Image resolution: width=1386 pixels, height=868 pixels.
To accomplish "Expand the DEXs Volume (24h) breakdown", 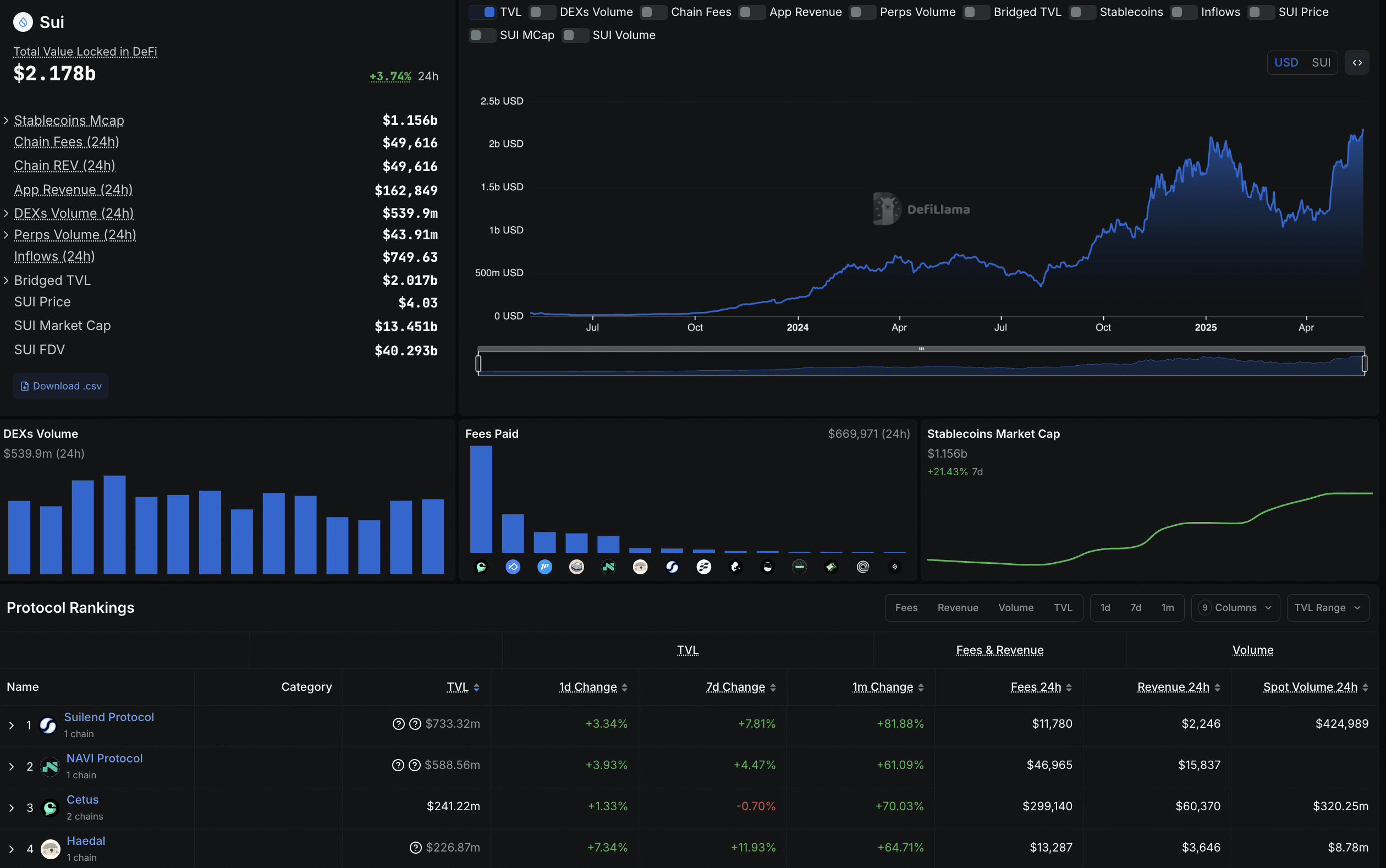I will [6, 213].
